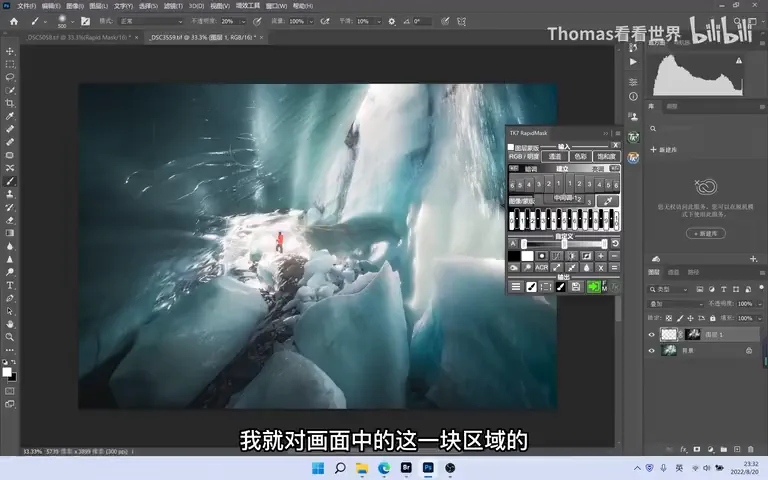Viewport: 768px width, 480px height.
Task: Click the symmetry butterfly icon in options bar
Action: (461, 22)
